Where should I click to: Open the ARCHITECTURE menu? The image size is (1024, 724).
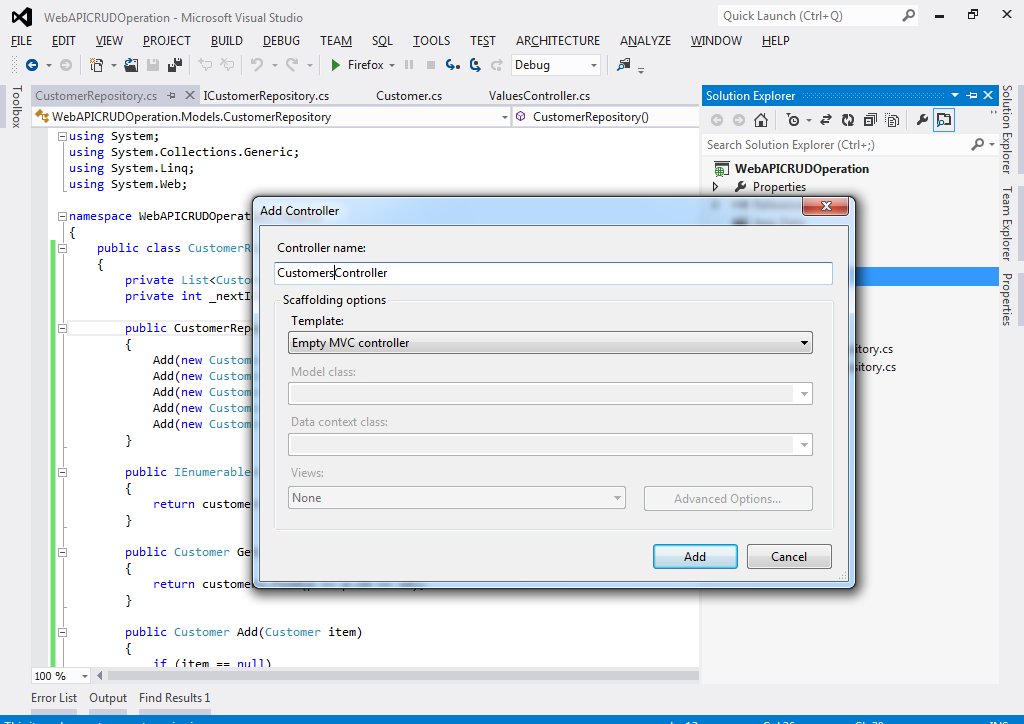557,41
